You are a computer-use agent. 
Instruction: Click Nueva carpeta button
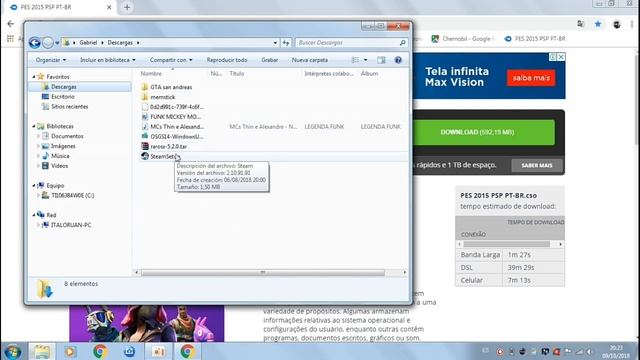point(310,60)
